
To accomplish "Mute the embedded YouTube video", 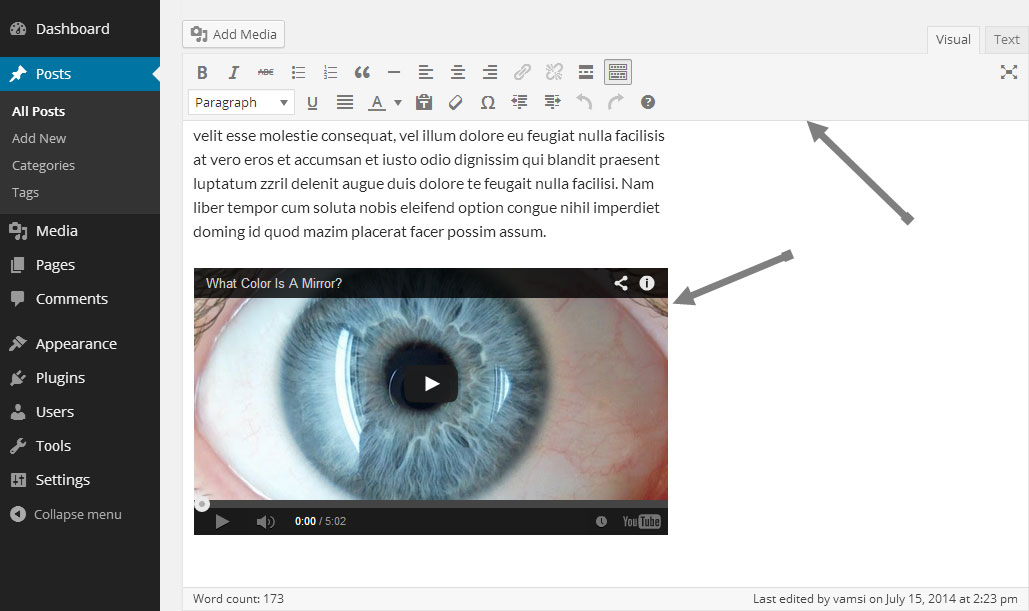I will 264,520.
